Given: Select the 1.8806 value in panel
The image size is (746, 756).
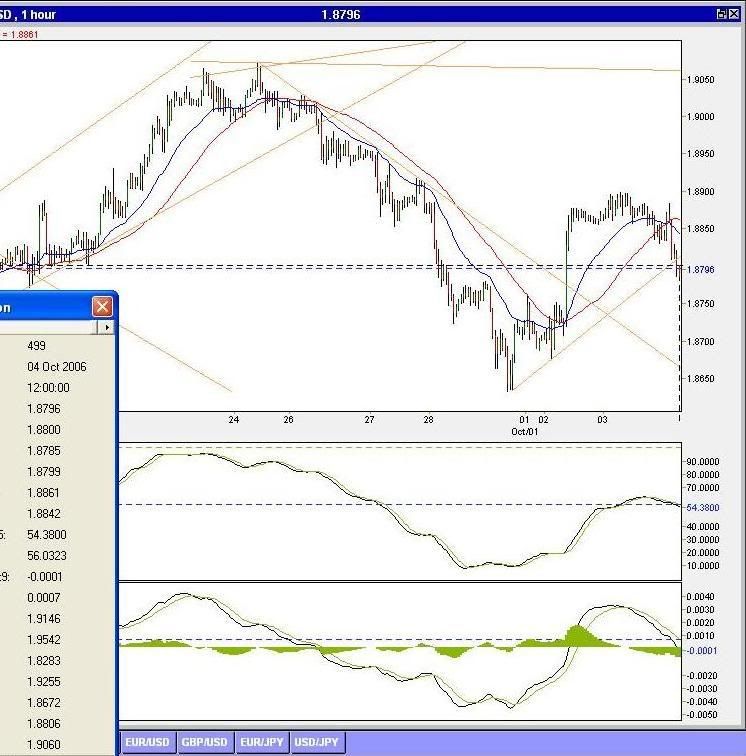Looking at the screenshot, I should [44, 724].
